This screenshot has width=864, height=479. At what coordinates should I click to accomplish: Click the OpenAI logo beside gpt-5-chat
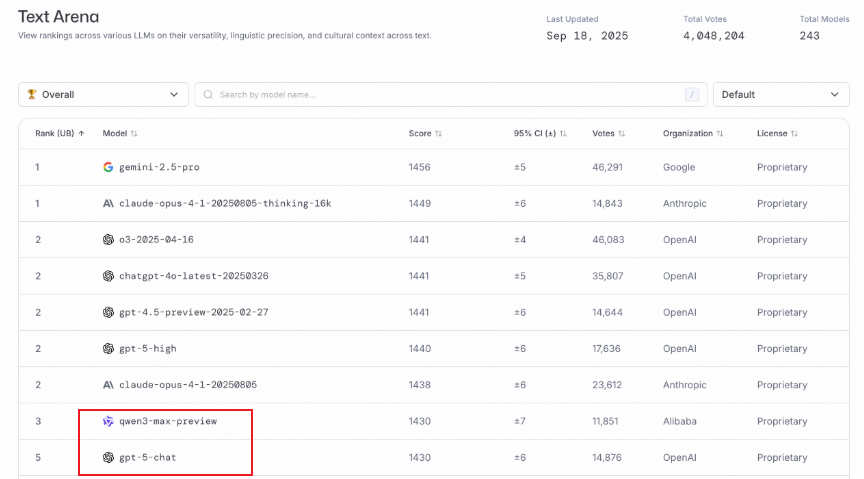tap(108, 458)
